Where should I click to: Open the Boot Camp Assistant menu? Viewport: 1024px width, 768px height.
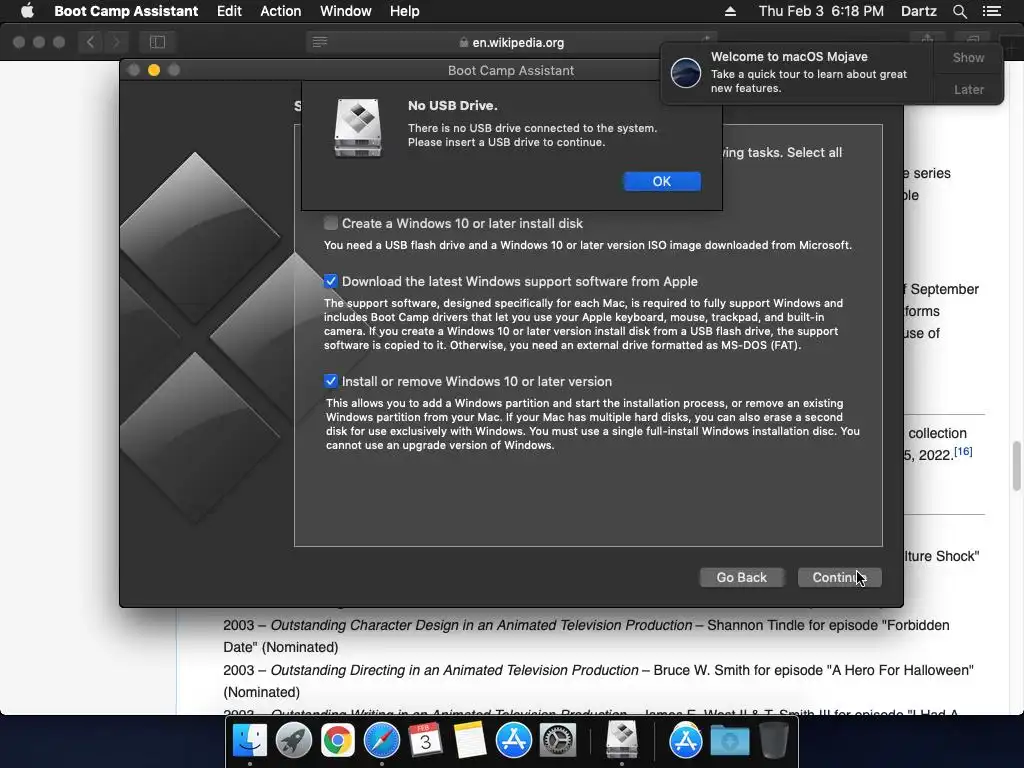pos(126,11)
